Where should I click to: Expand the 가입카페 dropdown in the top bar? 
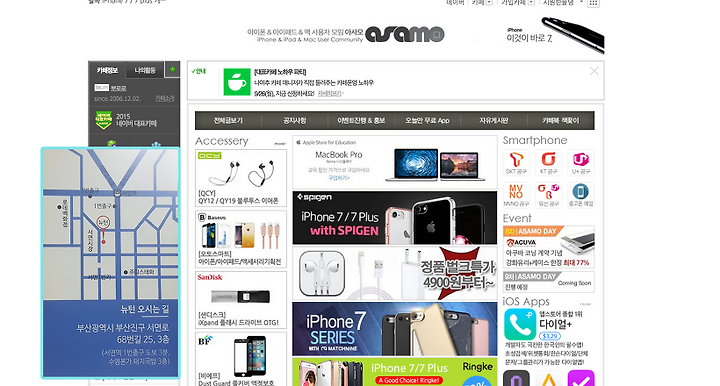(531, 2)
